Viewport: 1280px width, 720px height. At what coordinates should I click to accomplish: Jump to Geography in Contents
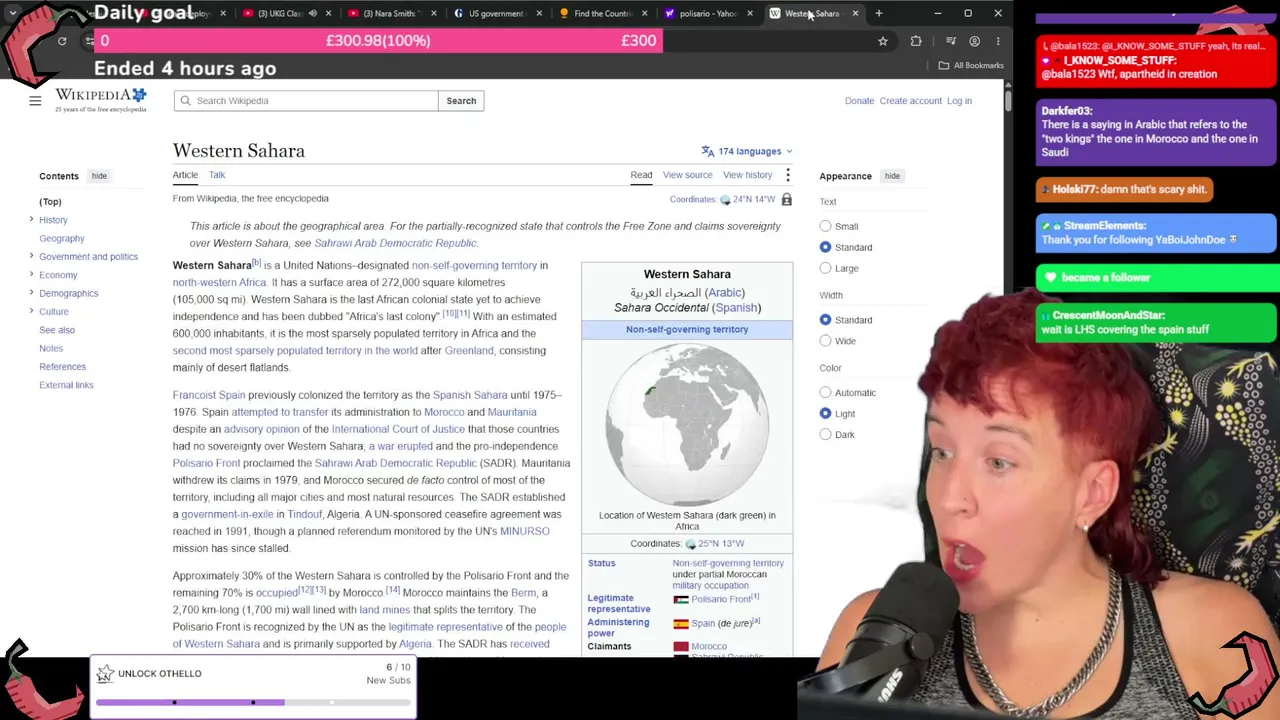62,239
